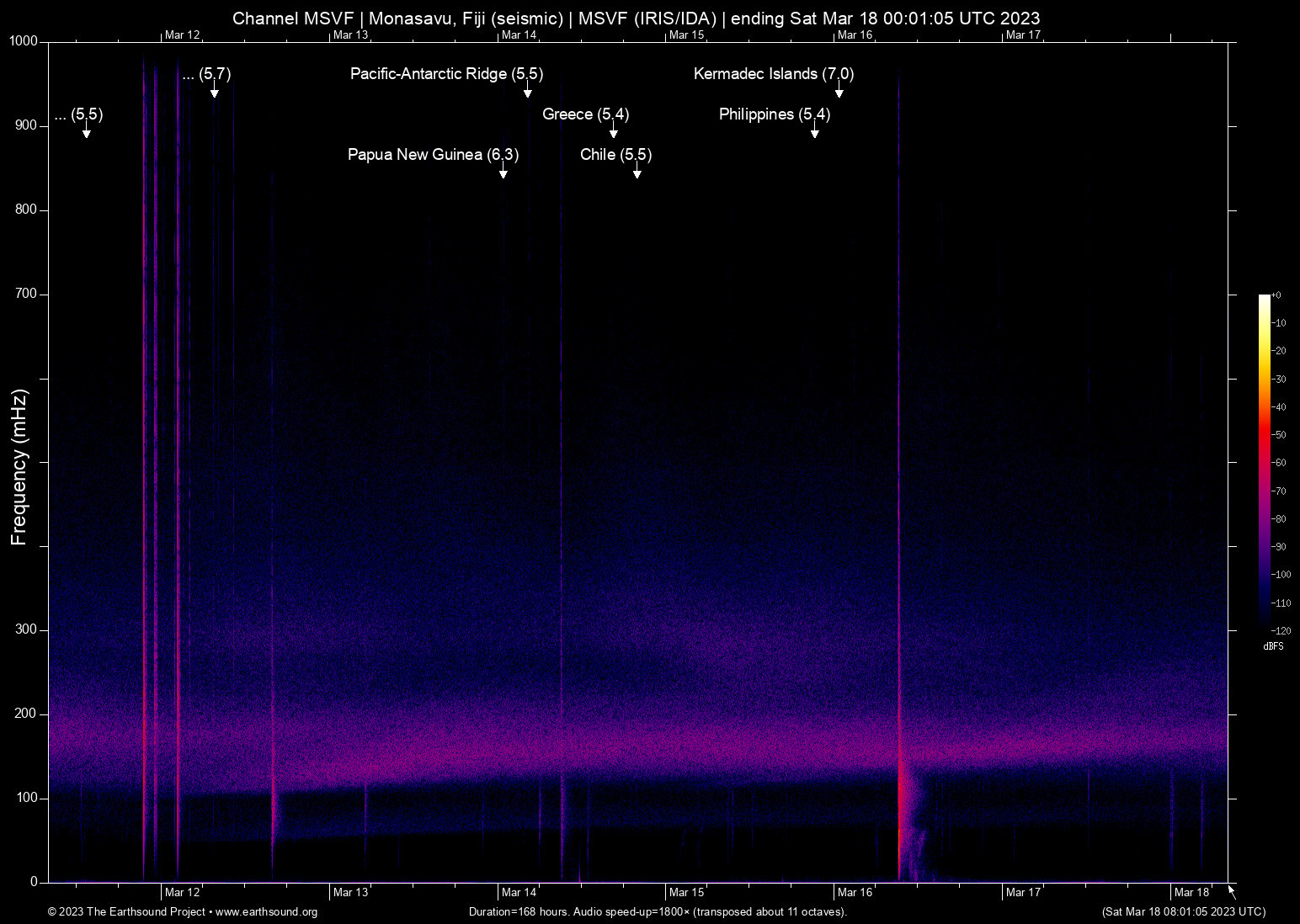The width and height of the screenshot is (1300, 924).
Task: Click the 700 frequency axis label
Action: click(26, 294)
